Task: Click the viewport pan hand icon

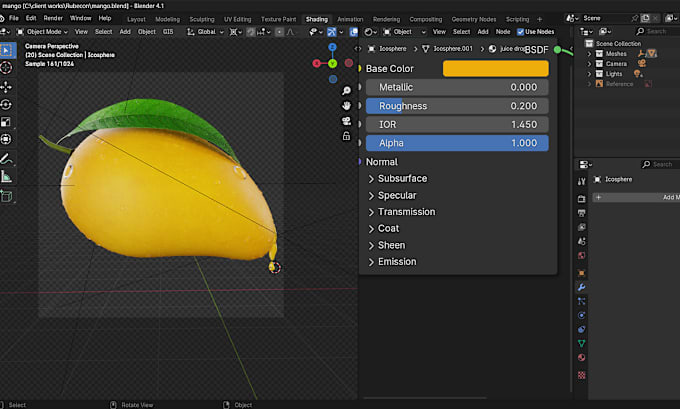Action: (x=346, y=105)
